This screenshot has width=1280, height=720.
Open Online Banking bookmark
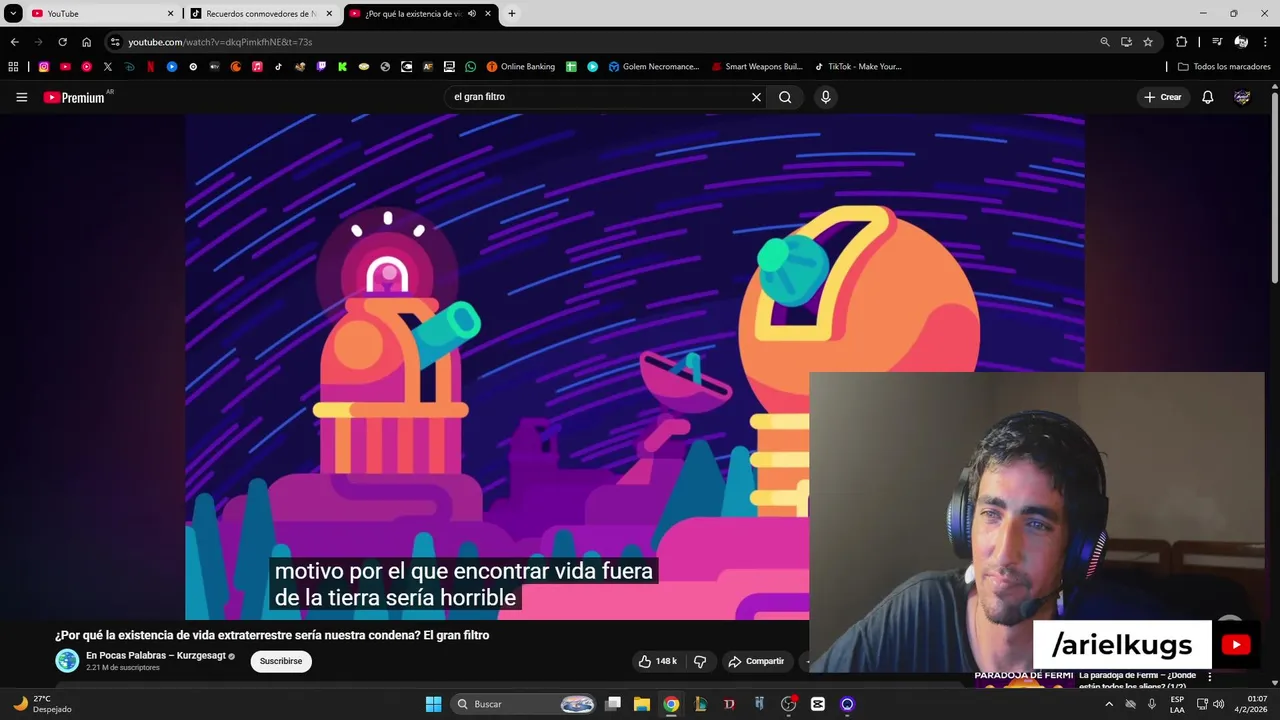pyautogui.click(x=521, y=67)
